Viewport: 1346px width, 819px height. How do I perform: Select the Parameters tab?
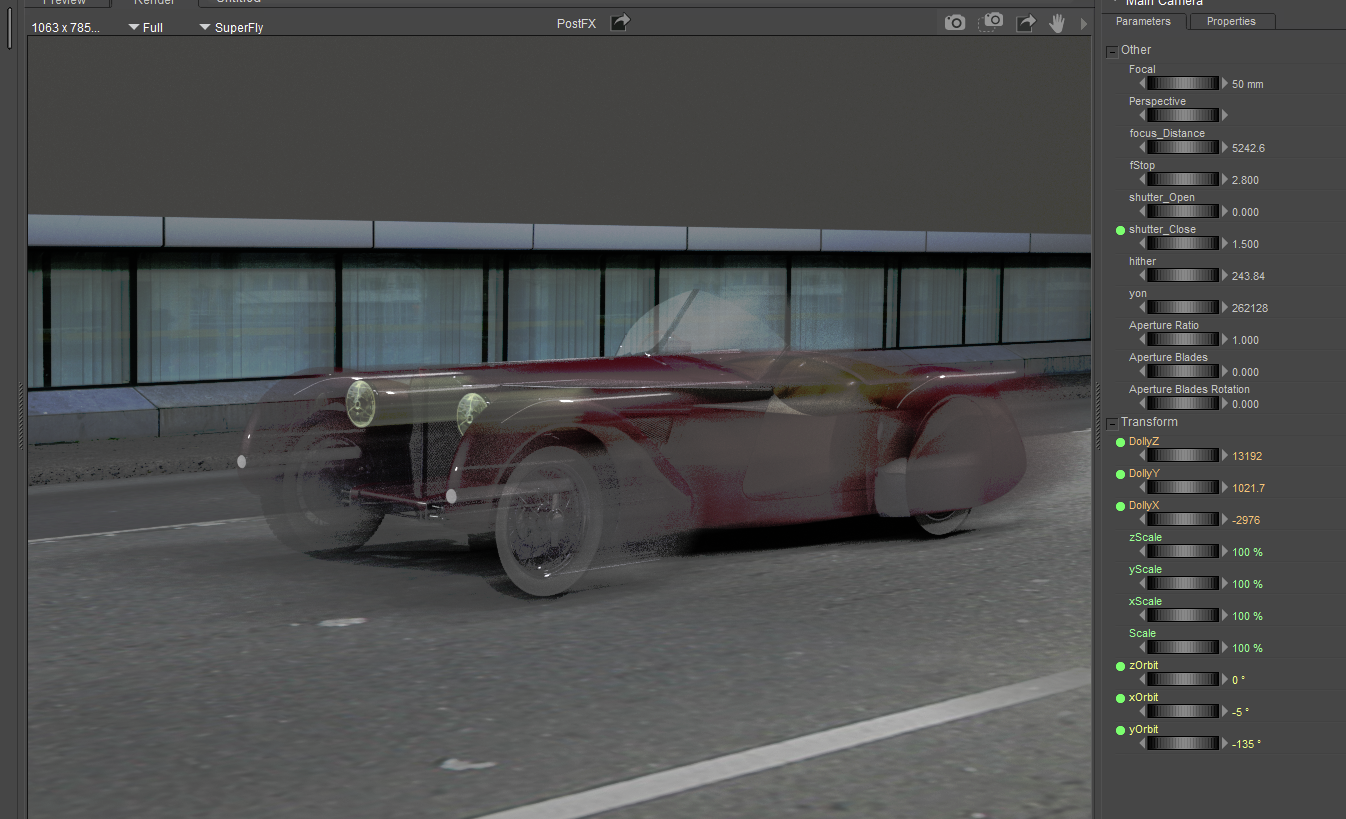(1142, 21)
